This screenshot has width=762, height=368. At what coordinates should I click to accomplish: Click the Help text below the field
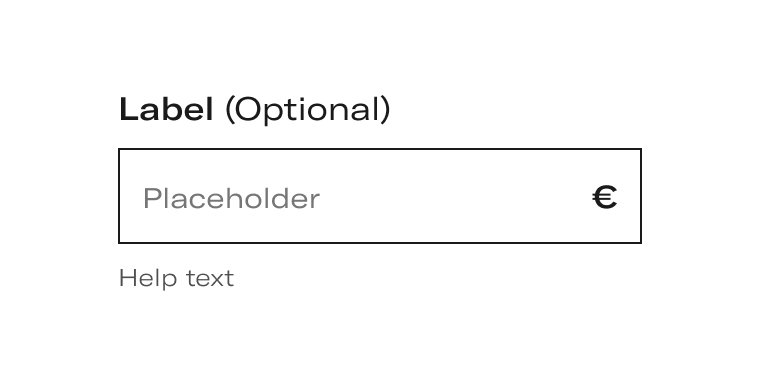(x=176, y=278)
